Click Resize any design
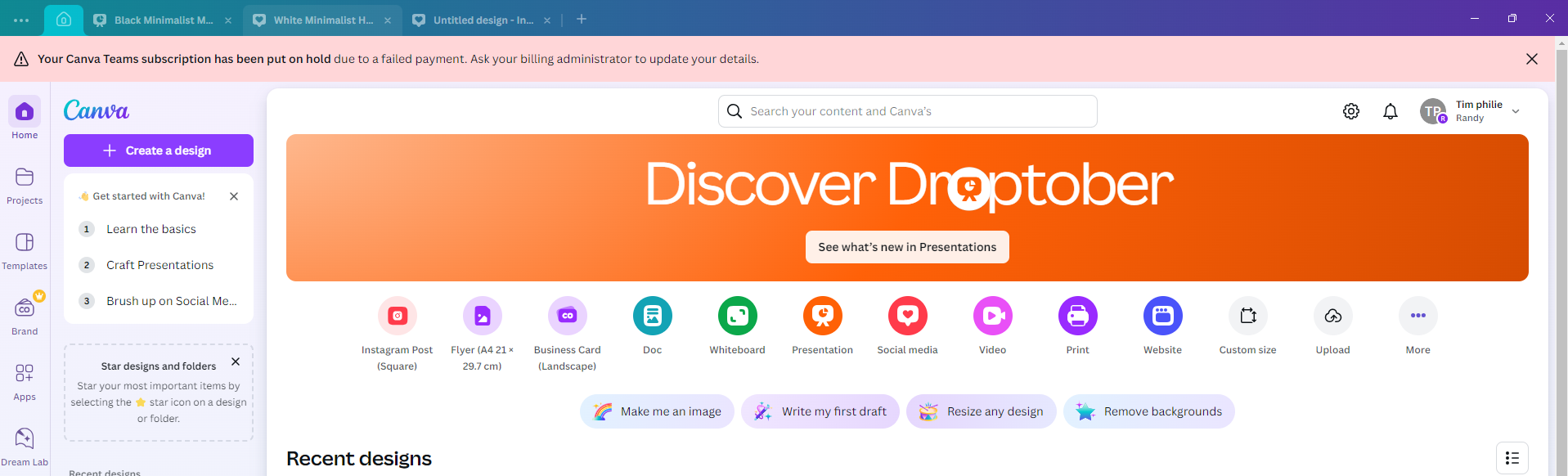 pyautogui.click(x=982, y=411)
